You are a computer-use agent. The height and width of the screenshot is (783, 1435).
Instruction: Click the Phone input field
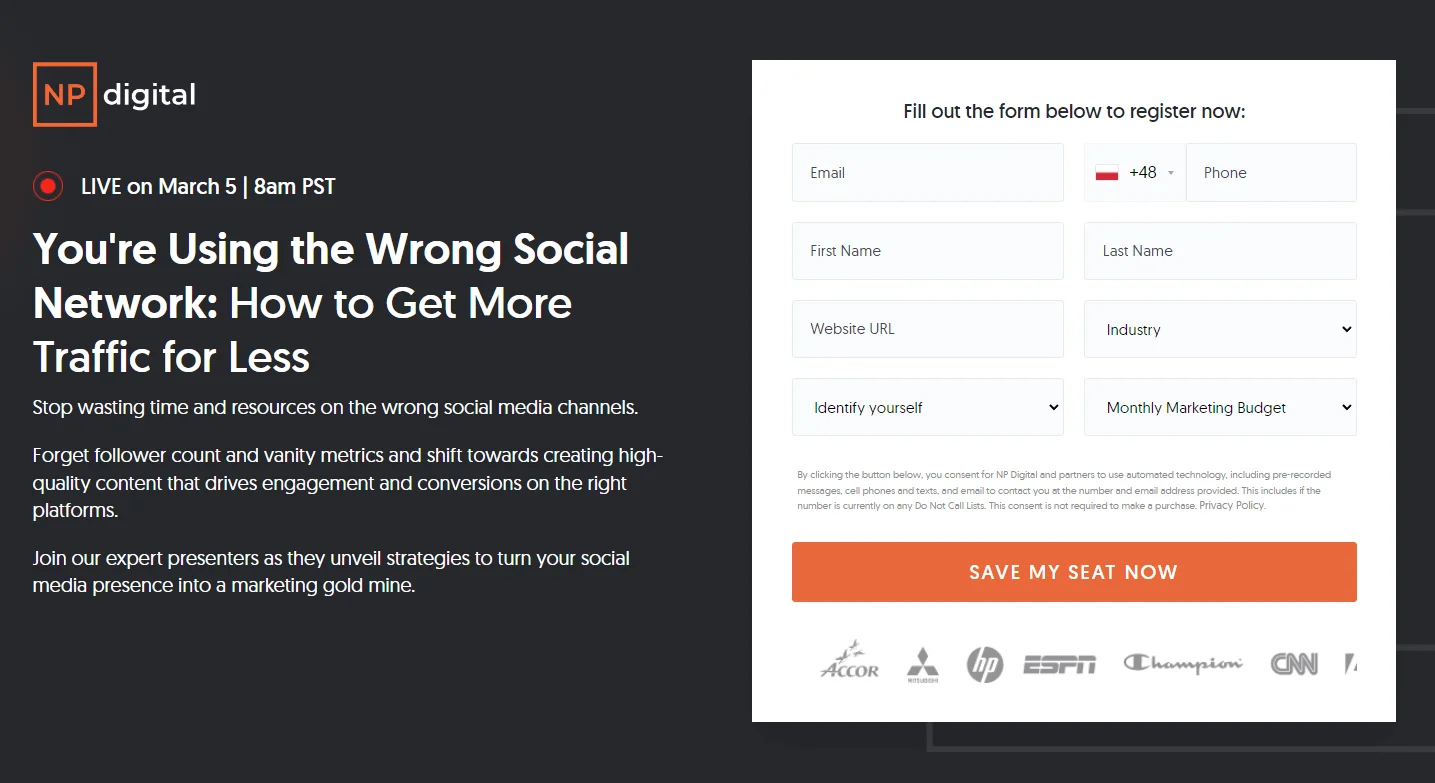tap(1270, 172)
